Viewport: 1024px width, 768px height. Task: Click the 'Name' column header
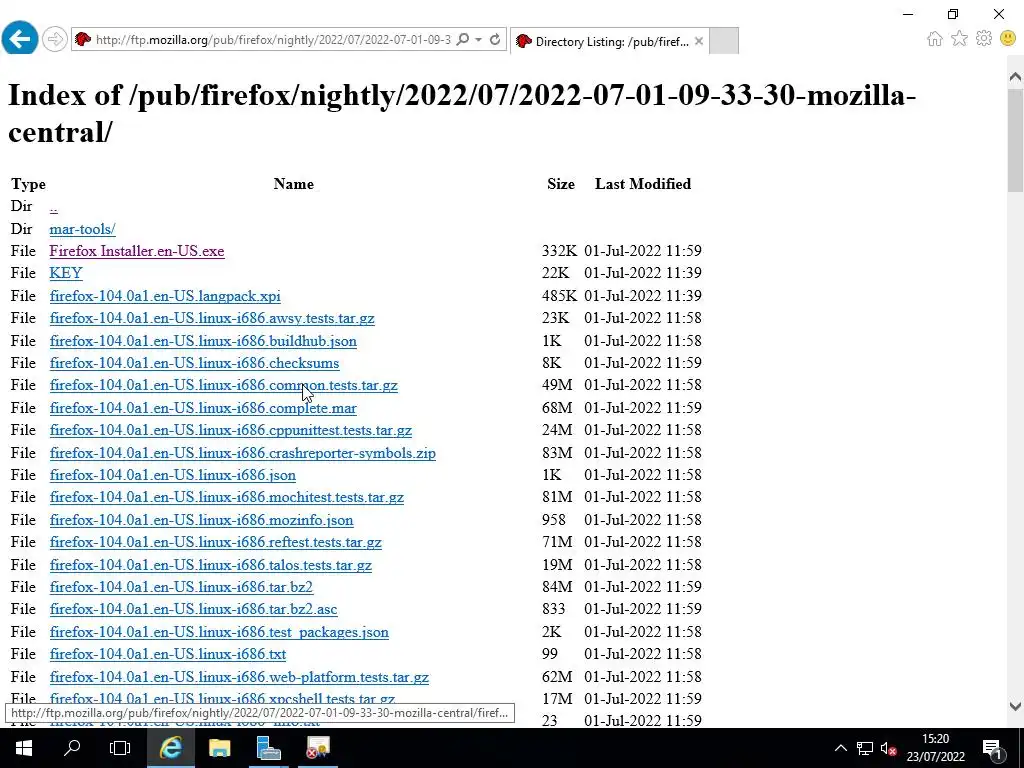point(293,184)
